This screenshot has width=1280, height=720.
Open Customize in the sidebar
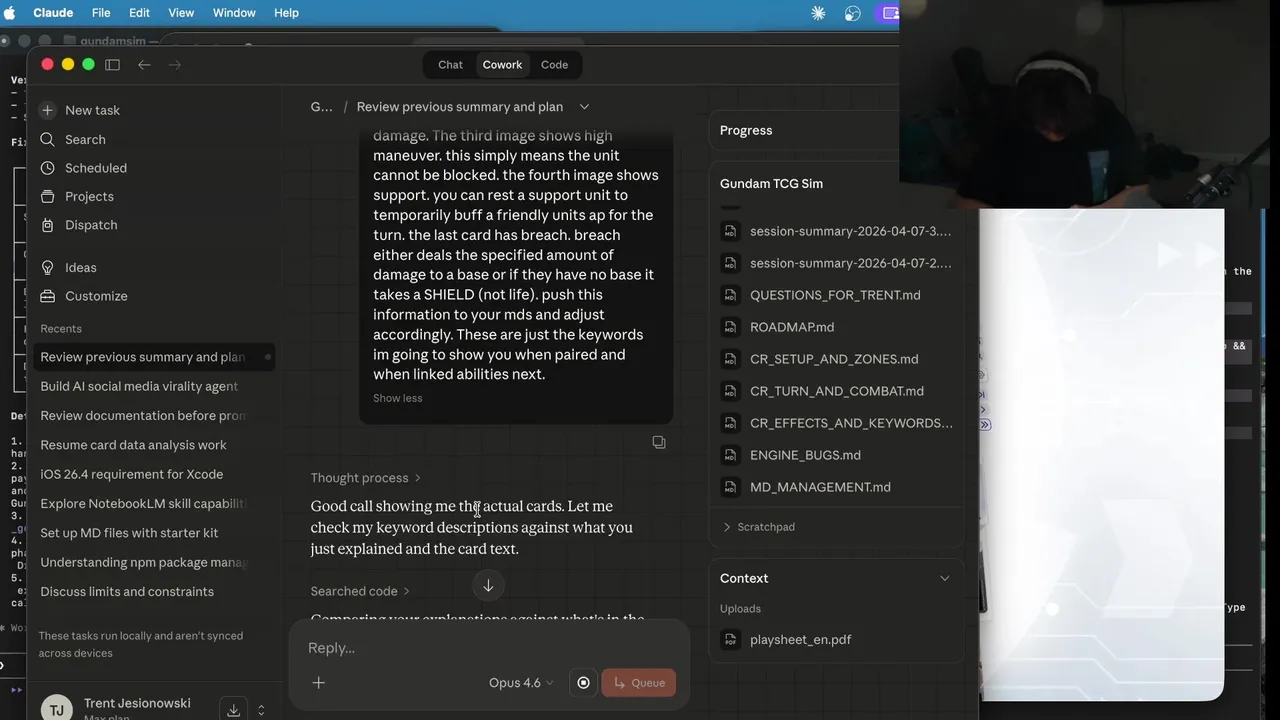pos(96,296)
